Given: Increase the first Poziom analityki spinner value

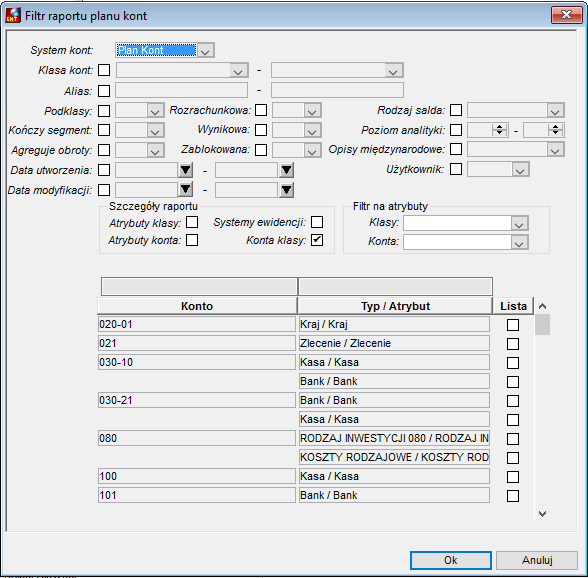Looking at the screenshot, I should (x=499, y=127).
